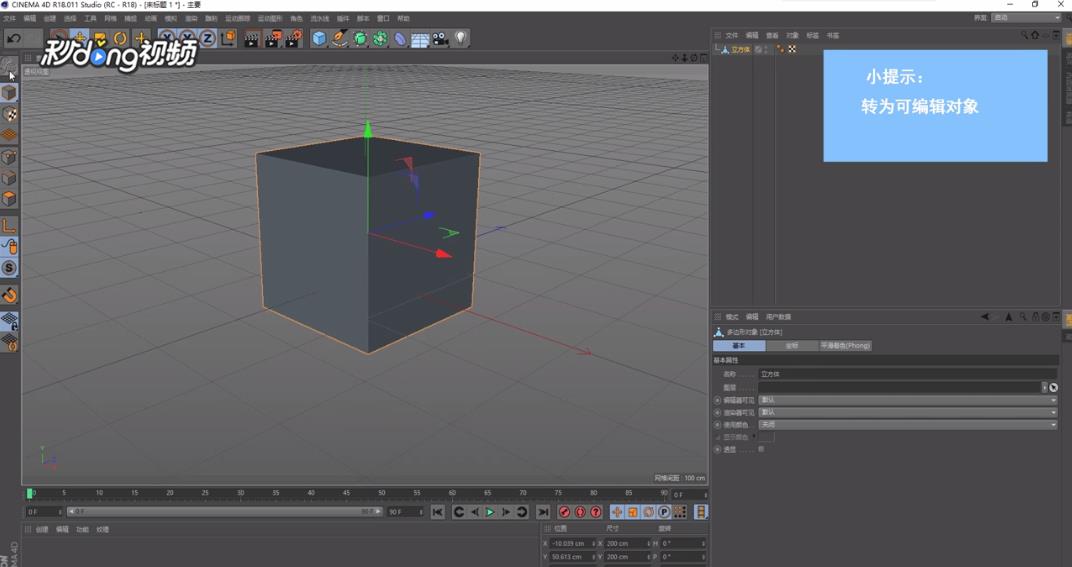Image resolution: width=1072 pixels, height=567 pixels.
Task: Switch to 基本 attribute tab
Action: coord(739,345)
